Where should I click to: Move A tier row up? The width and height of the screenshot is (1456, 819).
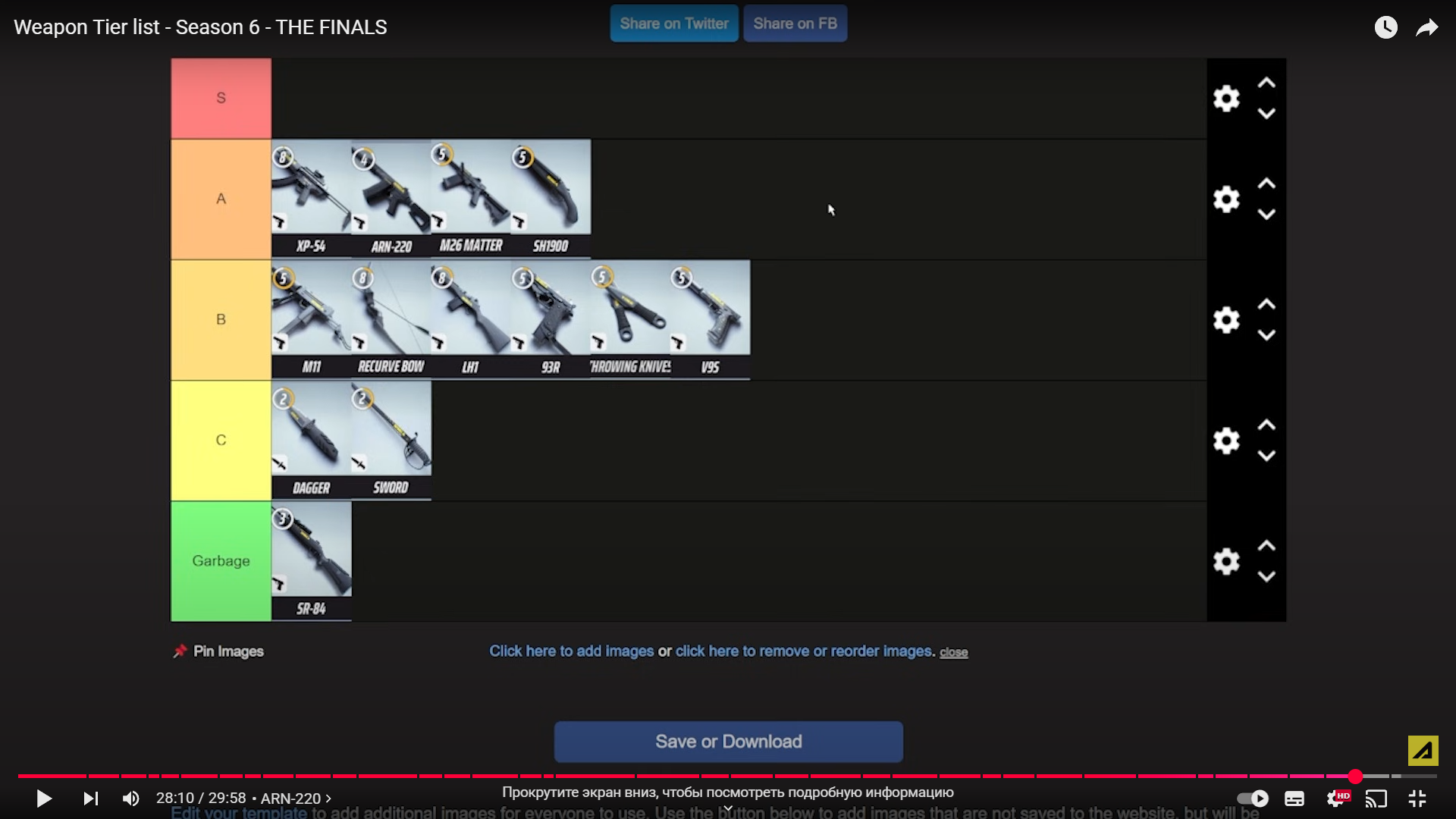tap(1266, 184)
